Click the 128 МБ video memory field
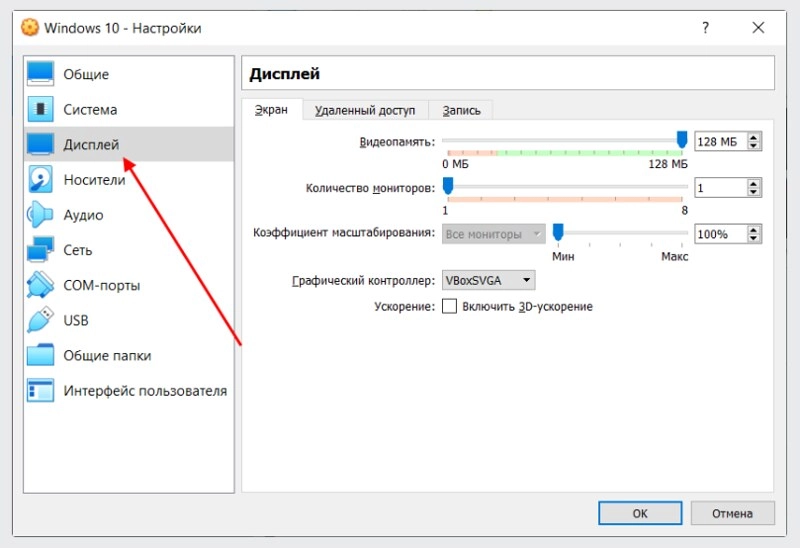 click(x=720, y=141)
